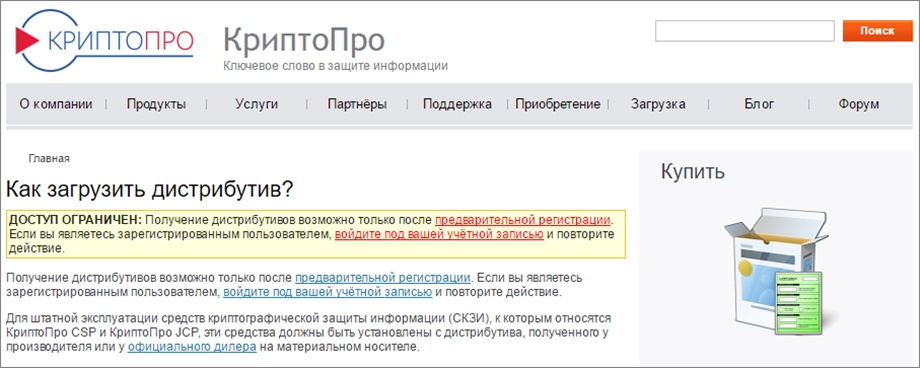Click blue войдите под вашей учётной записью link
The width and height of the screenshot is (920, 368).
coord(327,291)
